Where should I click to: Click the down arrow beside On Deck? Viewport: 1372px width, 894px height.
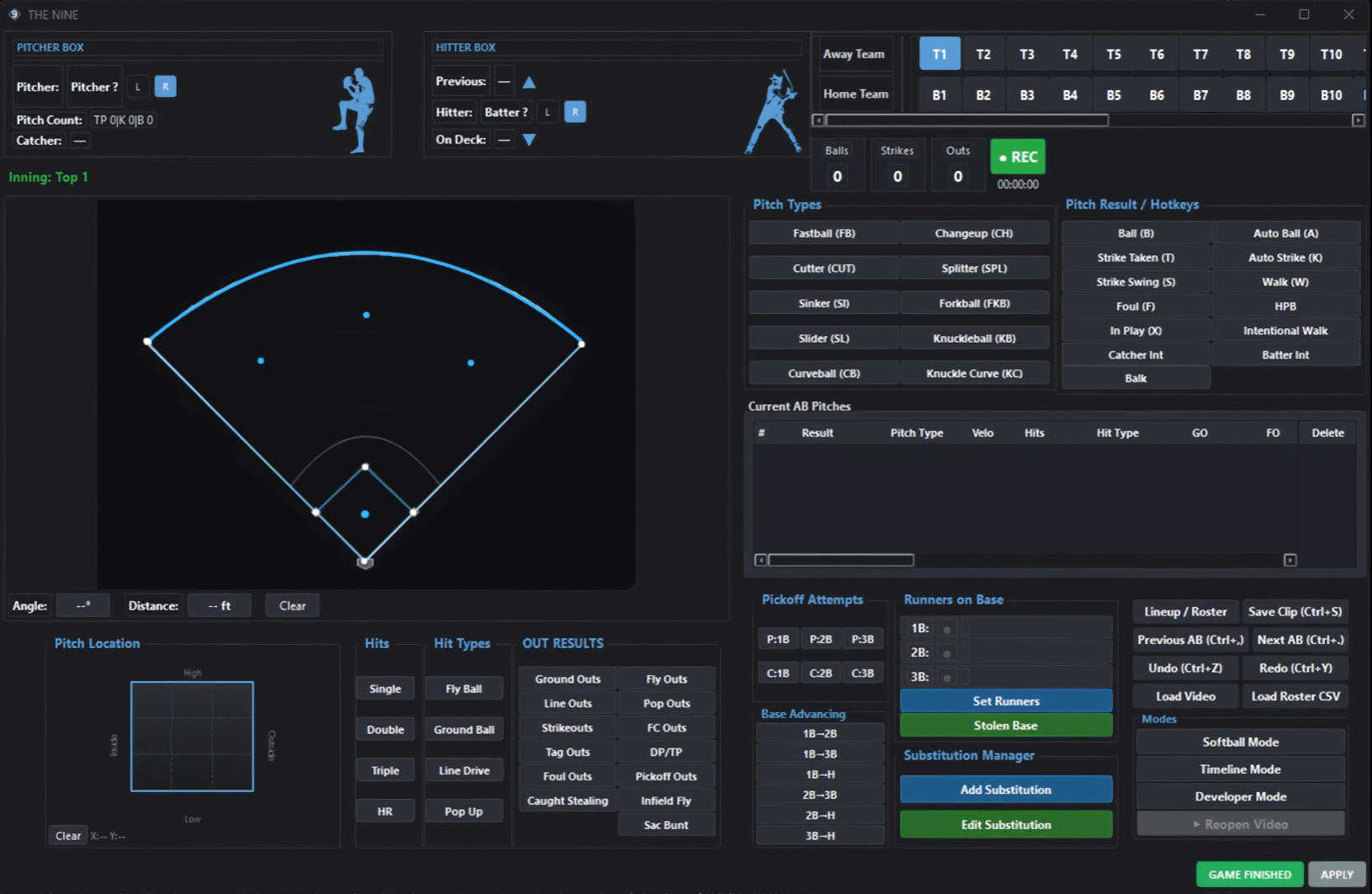[529, 140]
